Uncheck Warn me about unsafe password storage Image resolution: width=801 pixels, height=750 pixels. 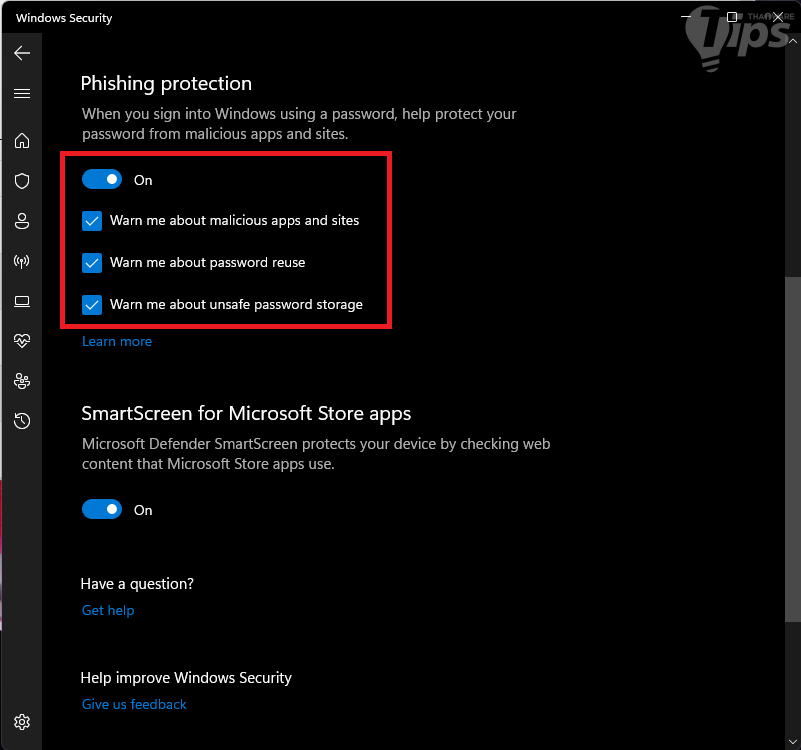coord(92,305)
